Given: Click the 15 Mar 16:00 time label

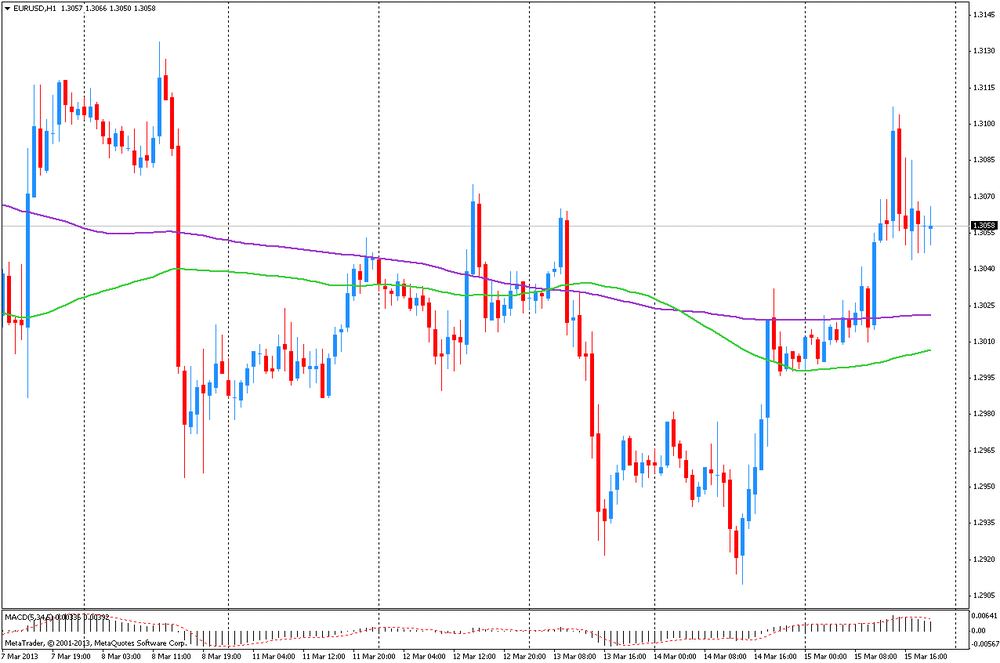Looking at the screenshot, I should pos(926,656).
